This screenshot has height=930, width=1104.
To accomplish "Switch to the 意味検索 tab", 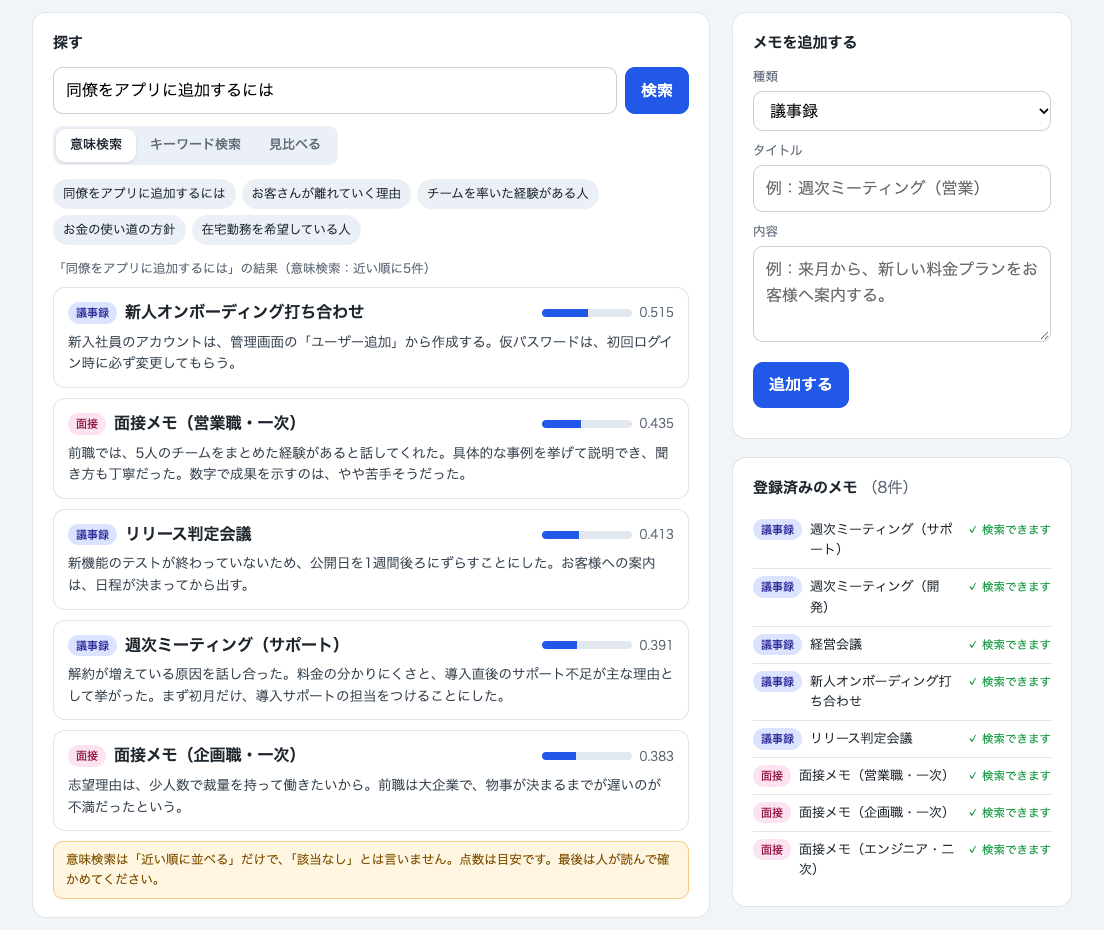I will pyautogui.click(x=96, y=144).
